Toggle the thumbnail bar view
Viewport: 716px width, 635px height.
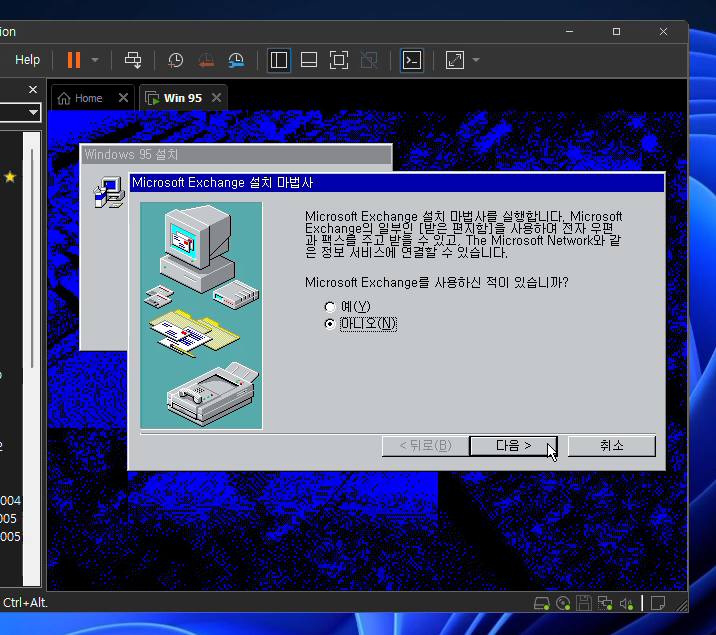pyautogui.click(x=309, y=60)
